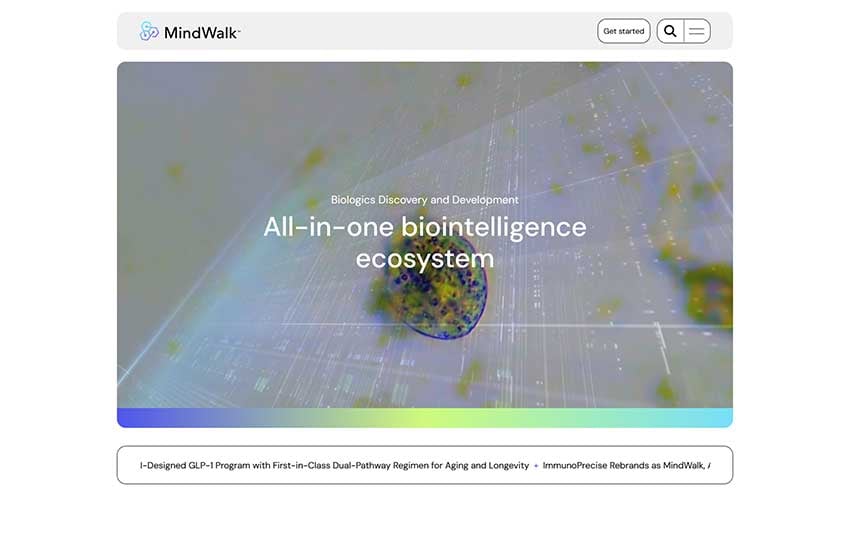Click the word 'ecosystem' in the headline
The height and width of the screenshot is (535, 850).
(x=424, y=258)
